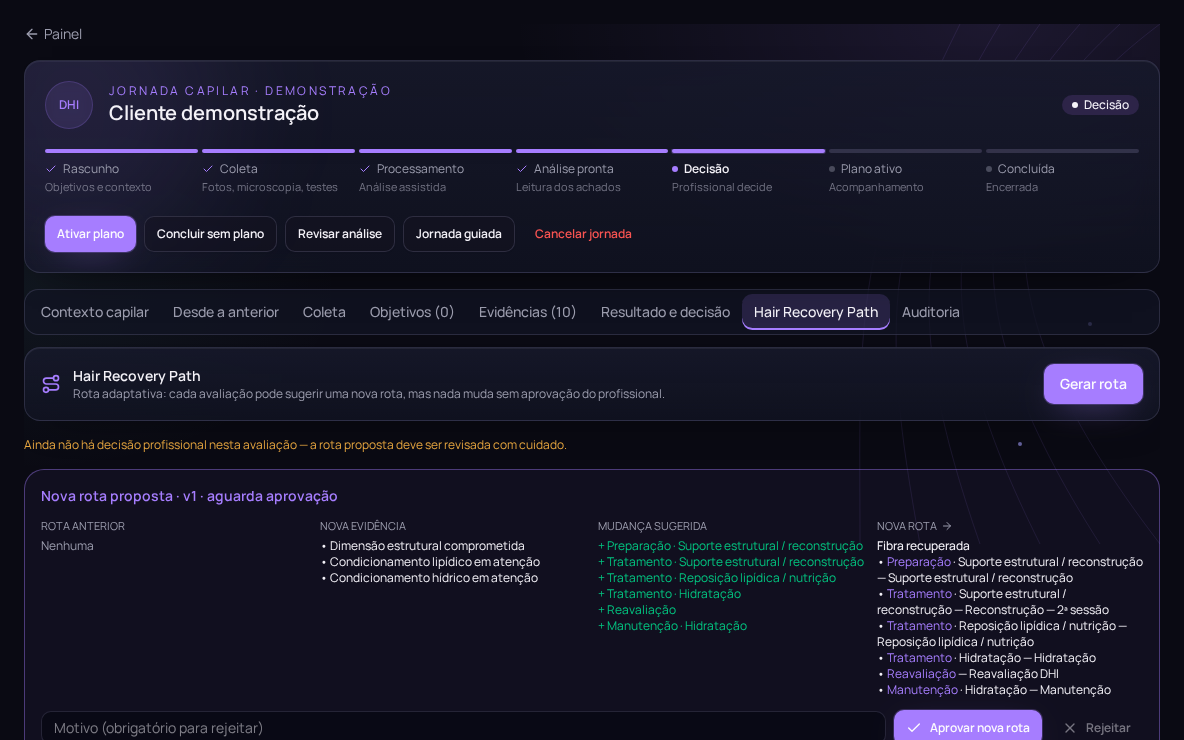
Task: Click Cancelar jornada link
Action: (x=583, y=234)
